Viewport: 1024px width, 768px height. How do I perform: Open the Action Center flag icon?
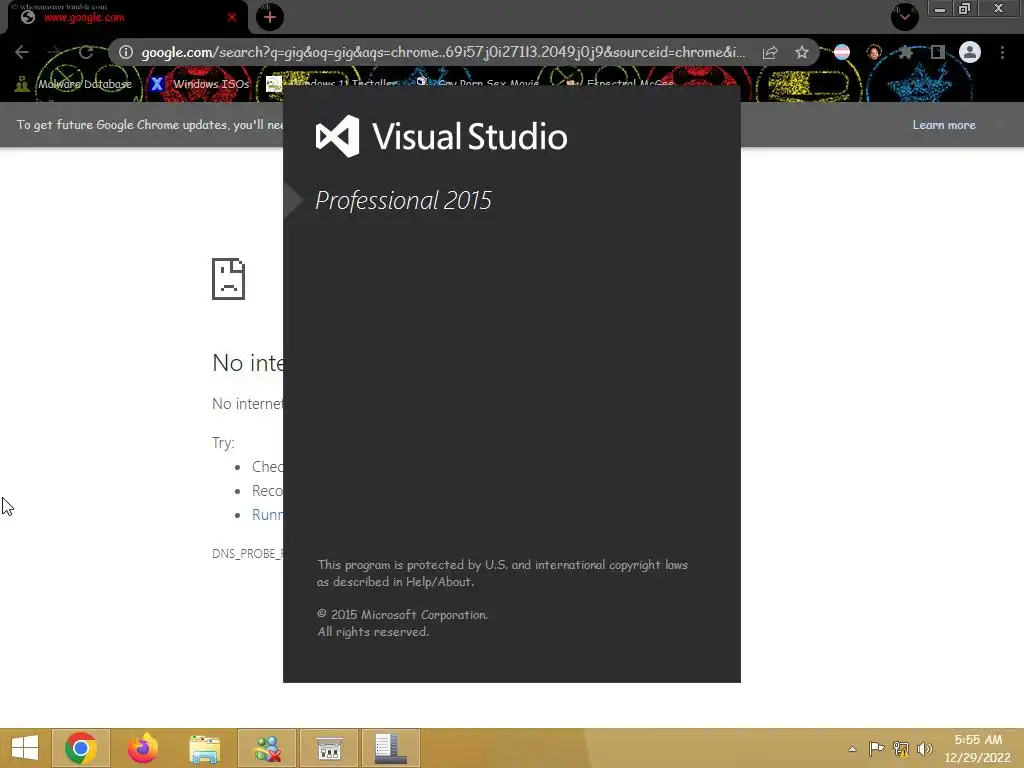point(876,749)
